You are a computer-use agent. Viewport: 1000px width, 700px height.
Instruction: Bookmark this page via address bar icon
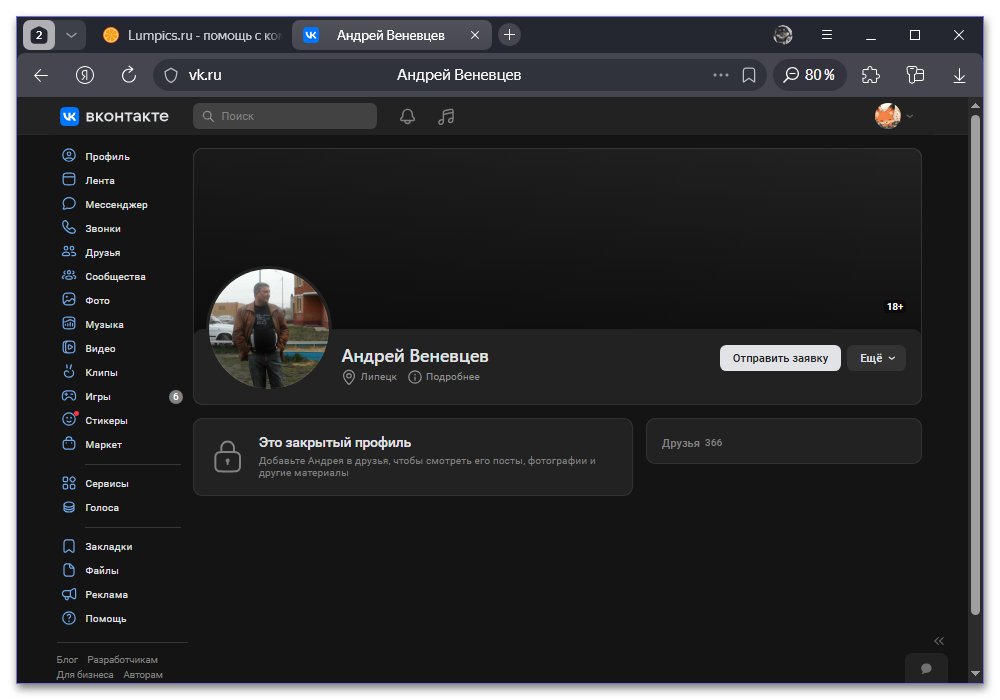(749, 75)
